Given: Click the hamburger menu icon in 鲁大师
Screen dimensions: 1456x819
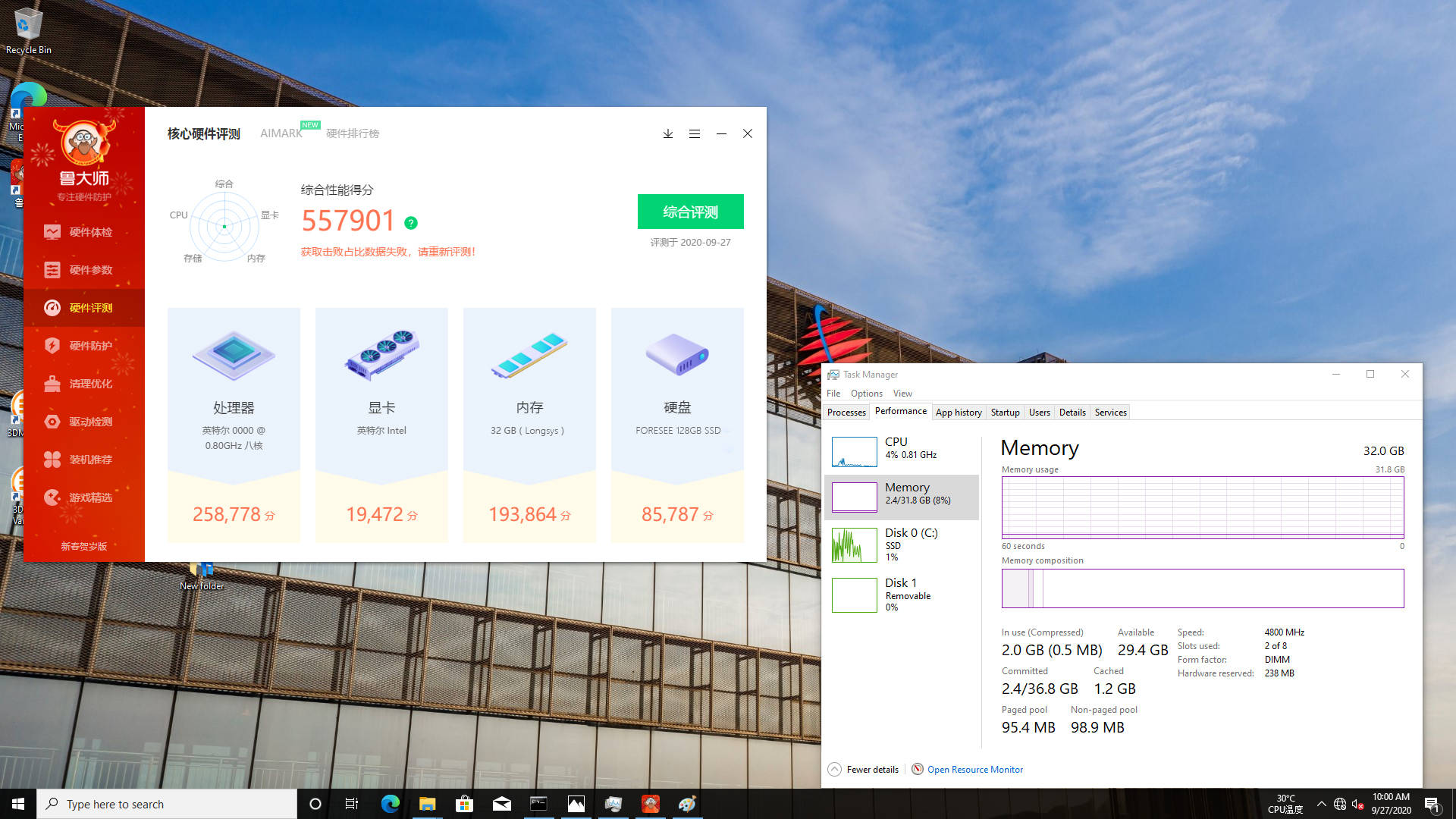Looking at the screenshot, I should [695, 133].
